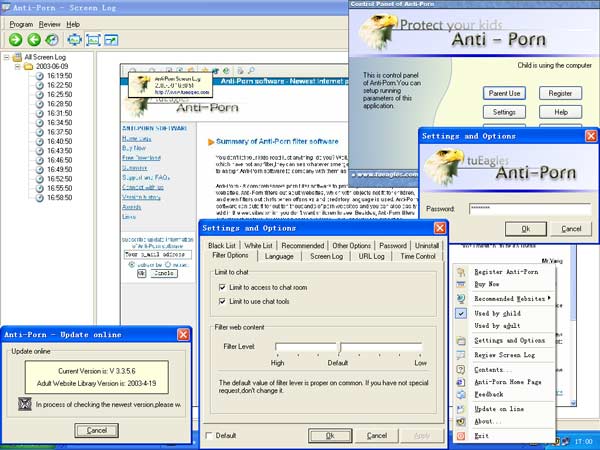Open the Time Control tab
The width and height of the screenshot is (600, 450).
pos(418,256)
